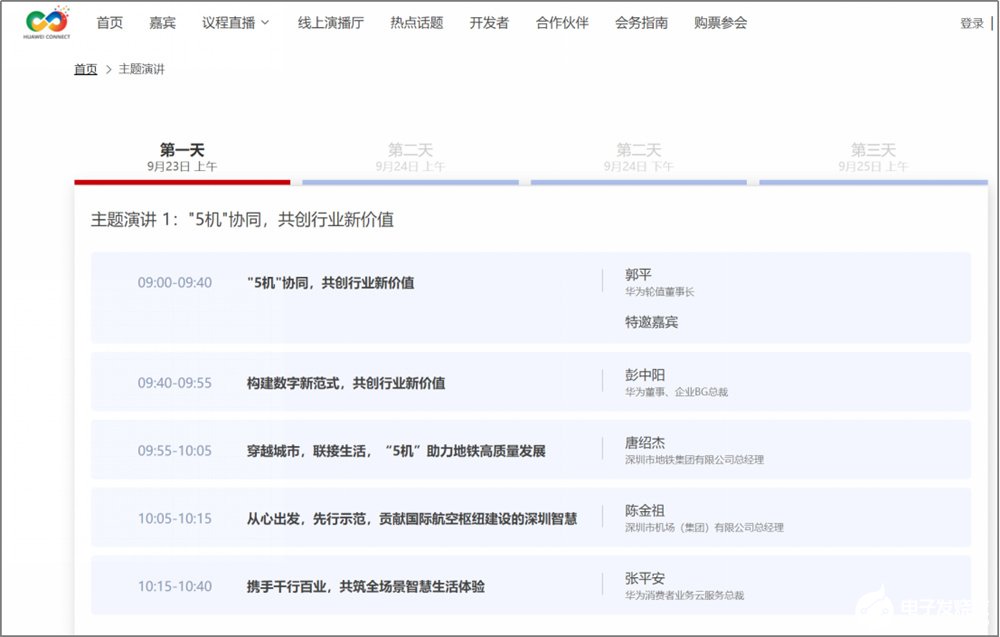Switch to the 第三天 9月25日 上午 tab
Screen dimensions: 1000x637
[870, 155]
